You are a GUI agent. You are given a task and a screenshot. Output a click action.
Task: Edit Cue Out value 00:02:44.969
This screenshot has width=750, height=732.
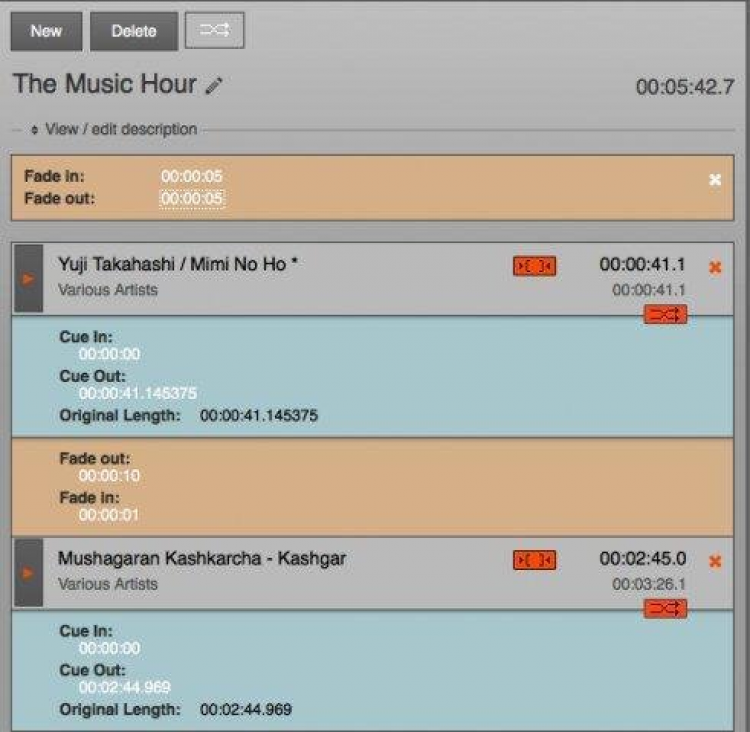[125, 687]
